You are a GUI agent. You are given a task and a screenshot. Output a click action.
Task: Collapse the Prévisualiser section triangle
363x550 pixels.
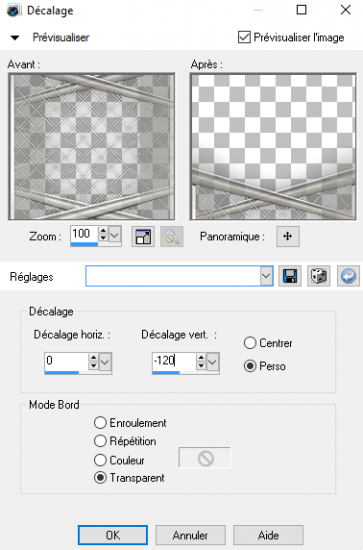click(15, 38)
